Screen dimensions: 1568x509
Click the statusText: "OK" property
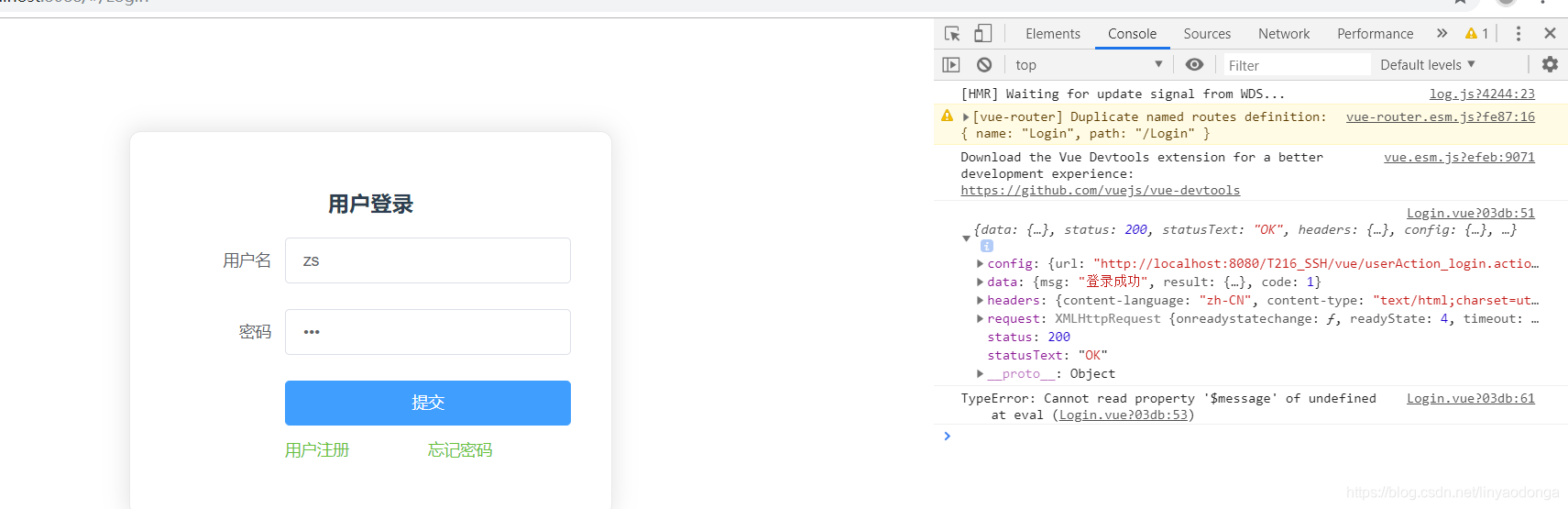coord(1047,355)
